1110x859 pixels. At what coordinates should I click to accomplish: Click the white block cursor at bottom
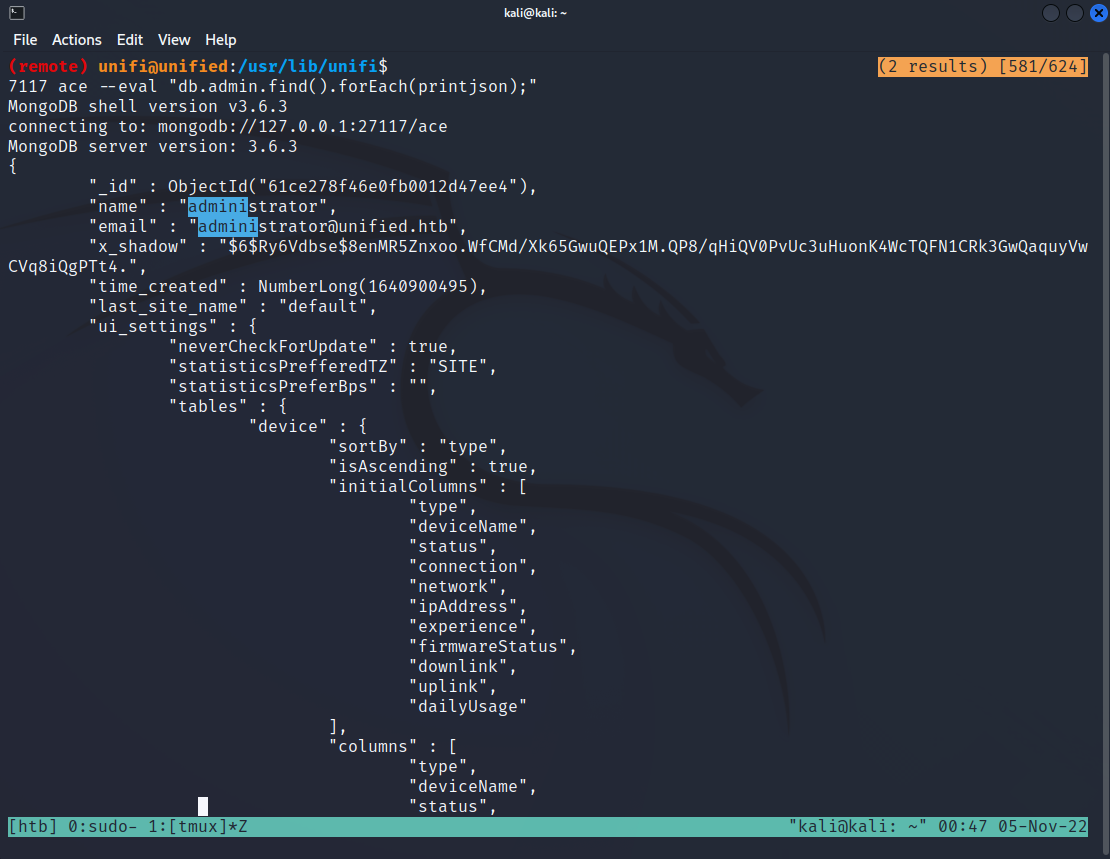coord(203,807)
